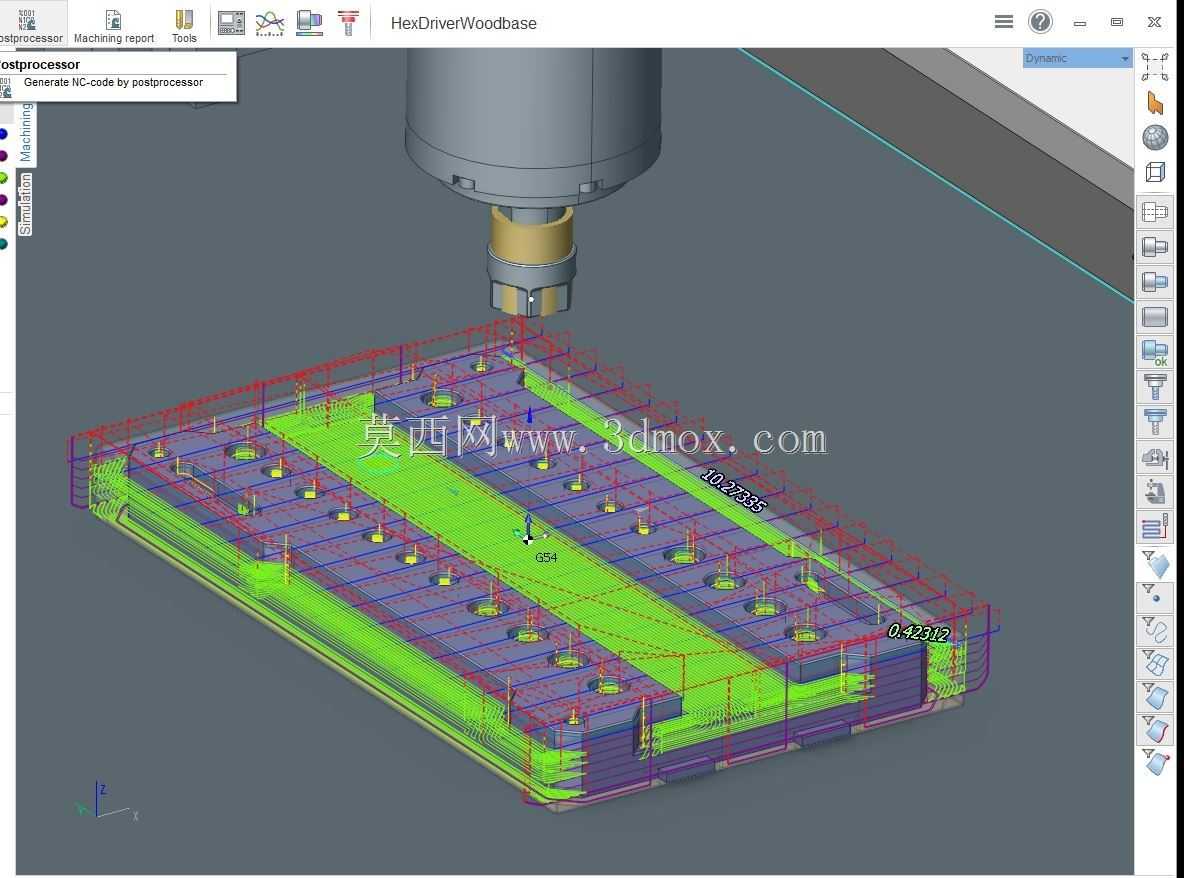The height and width of the screenshot is (878, 1184).
Task: Click the red milling tool icon in top toolbar
Action: (x=348, y=23)
